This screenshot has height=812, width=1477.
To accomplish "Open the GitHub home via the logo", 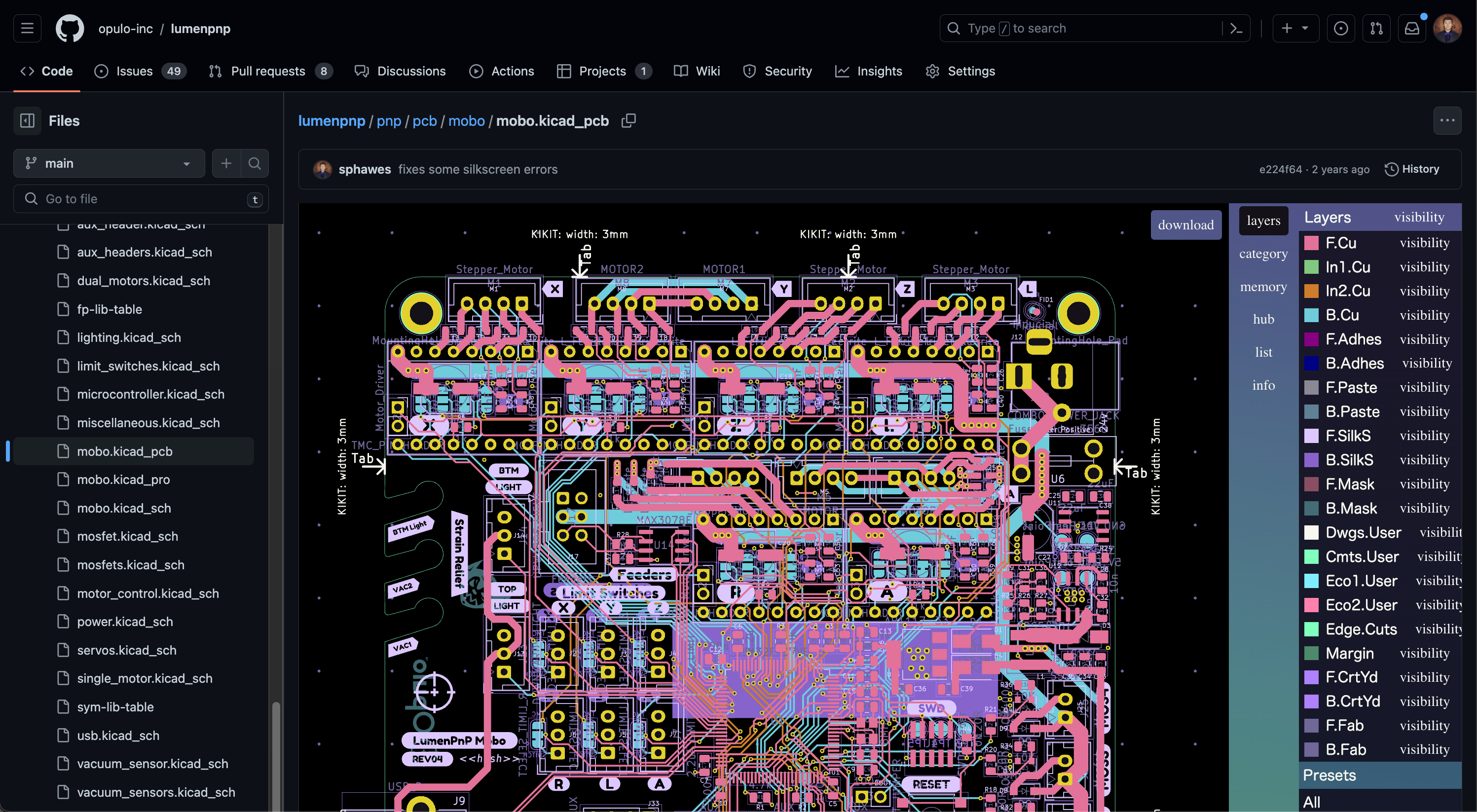I will tap(70, 28).
